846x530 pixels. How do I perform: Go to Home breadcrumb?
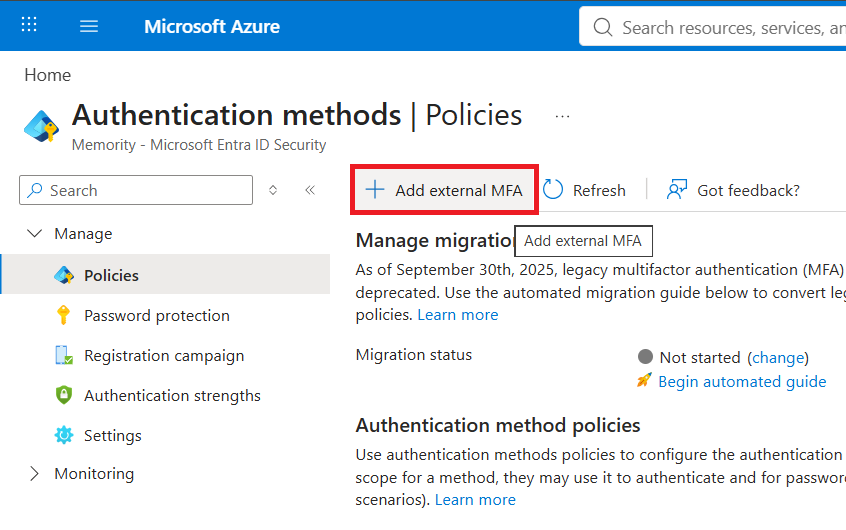(47, 75)
